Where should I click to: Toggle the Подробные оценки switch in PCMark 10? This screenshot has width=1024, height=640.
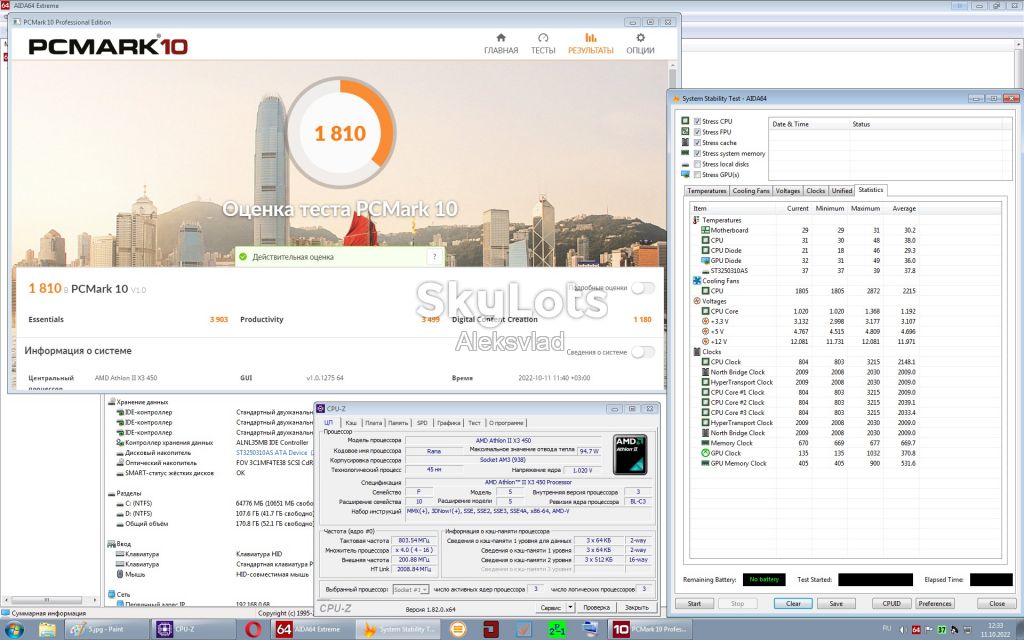643,288
